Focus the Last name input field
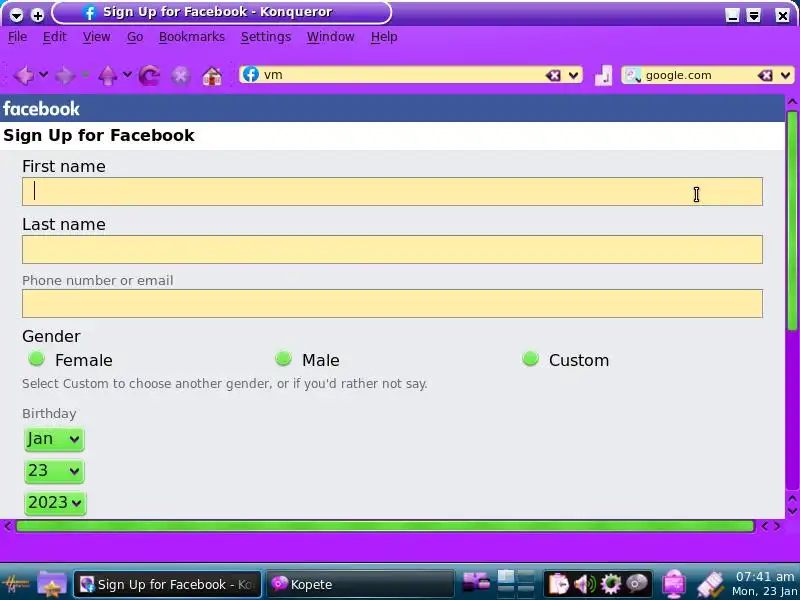The height and width of the screenshot is (600, 800). pos(392,249)
